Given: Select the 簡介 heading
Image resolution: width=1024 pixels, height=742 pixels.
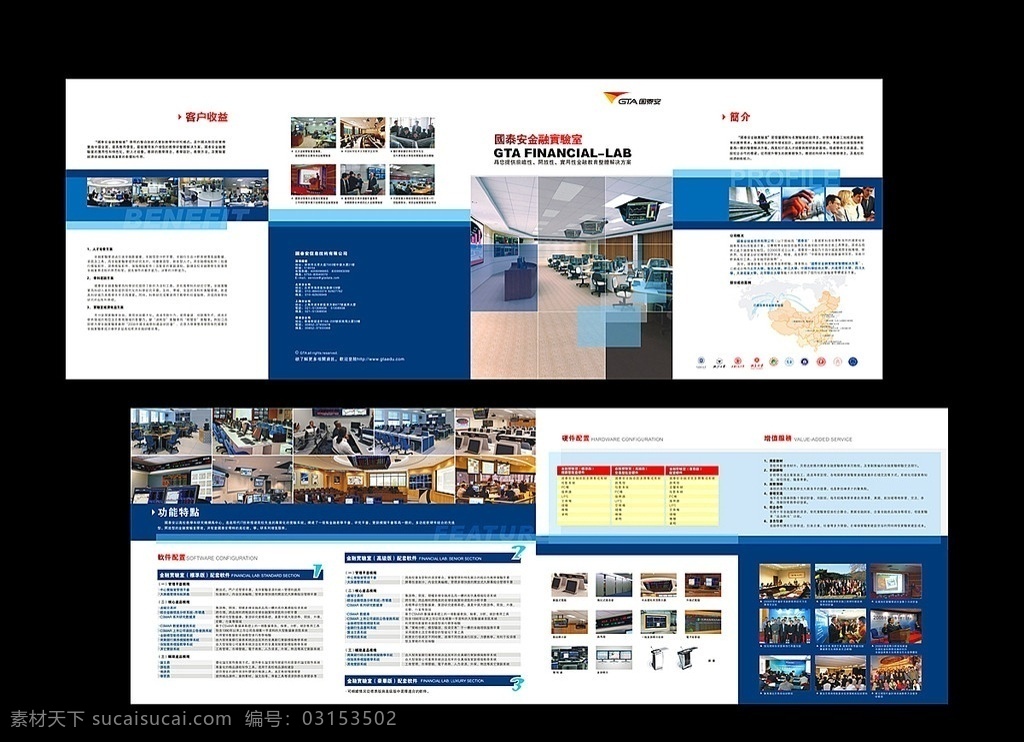Looking at the screenshot, I should (x=740, y=118).
